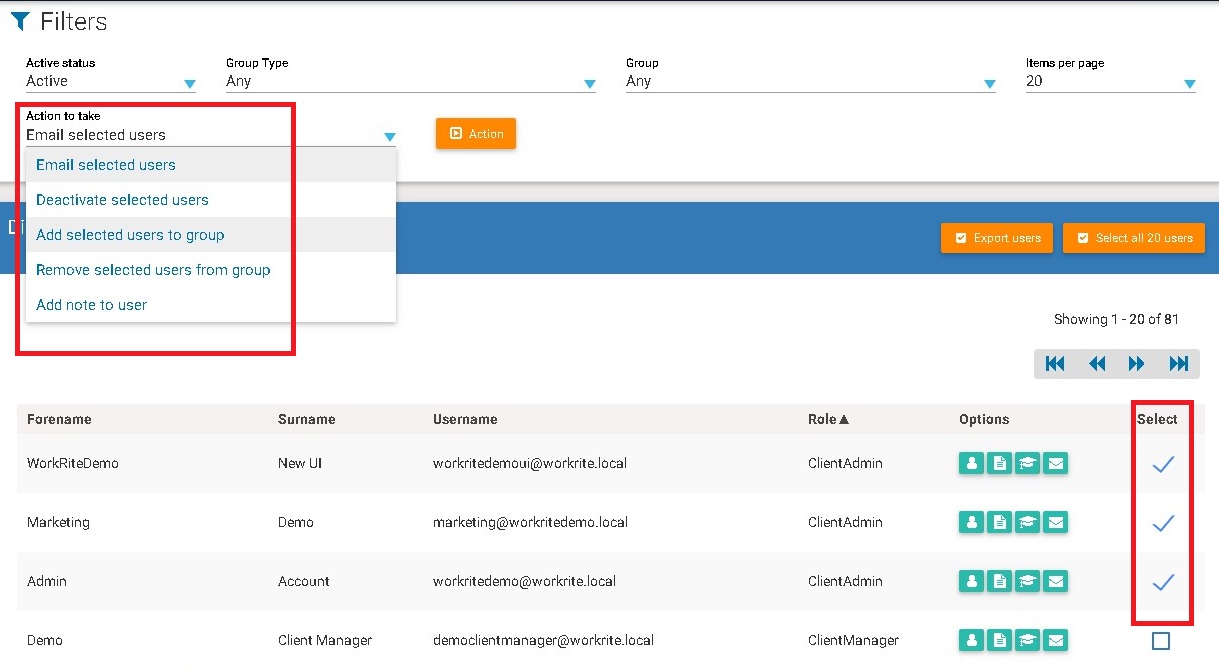The height and width of the screenshot is (669, 1219).
Task: Choose 'Deactivate selected users' option
Action: pos(122,200)
